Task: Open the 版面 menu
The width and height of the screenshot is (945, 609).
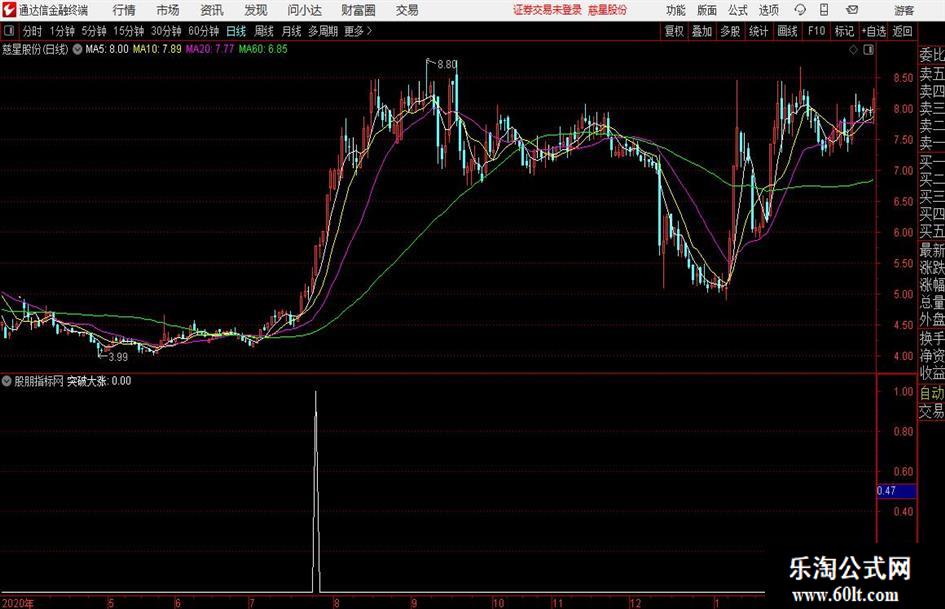Action: tap(707, 10)
